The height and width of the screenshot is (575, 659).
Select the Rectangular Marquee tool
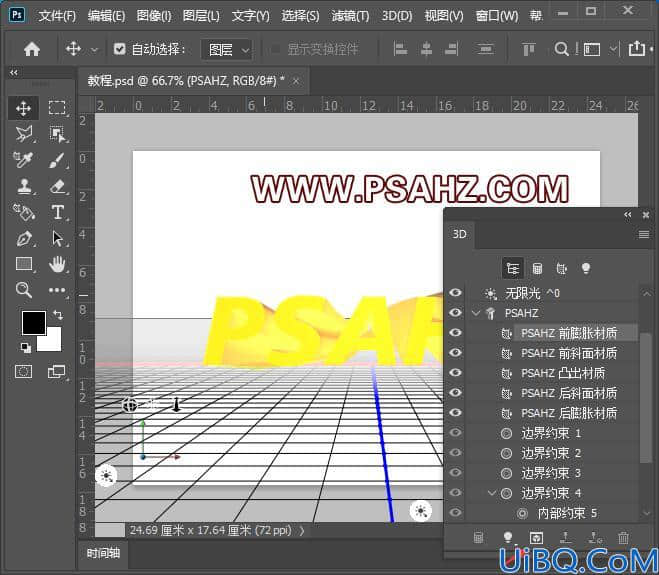pos(57,108)
